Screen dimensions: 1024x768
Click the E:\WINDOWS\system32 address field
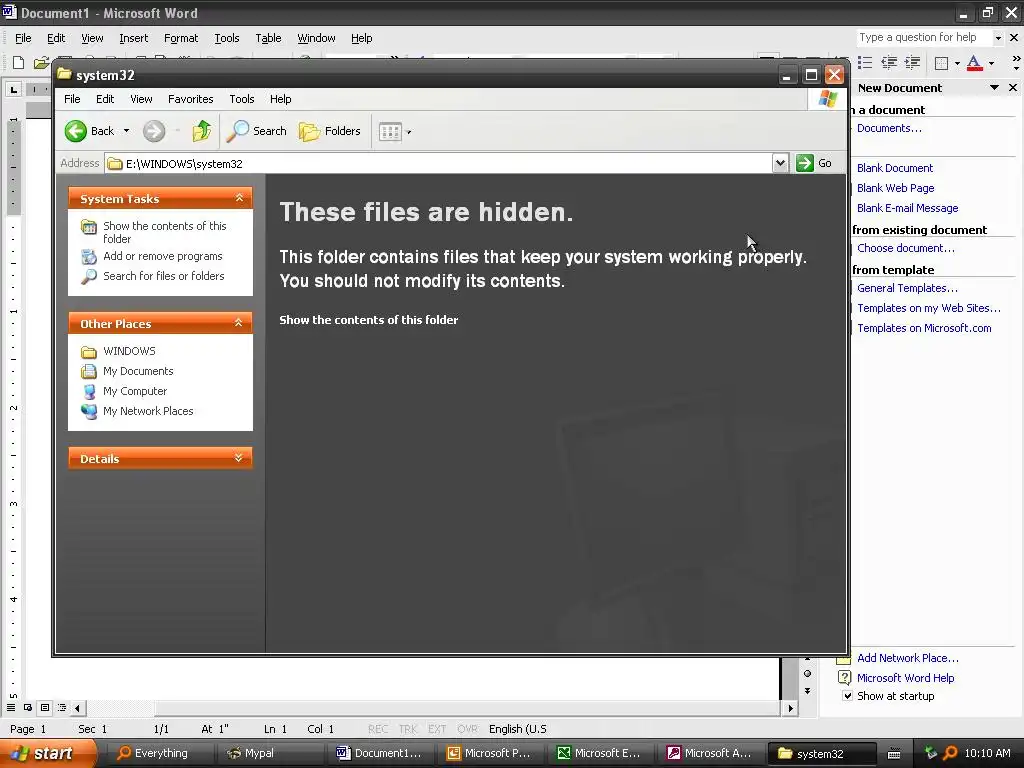click(x=438, y=163)
